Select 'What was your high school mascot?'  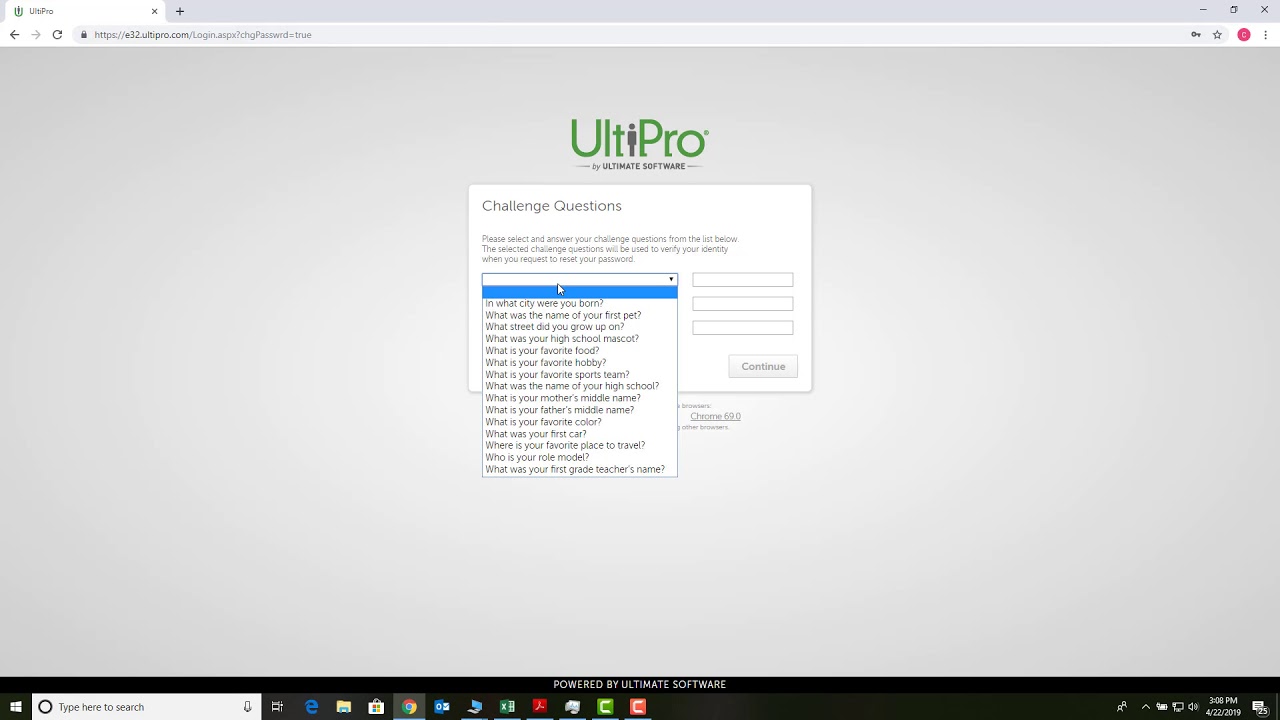pos(579,339)
